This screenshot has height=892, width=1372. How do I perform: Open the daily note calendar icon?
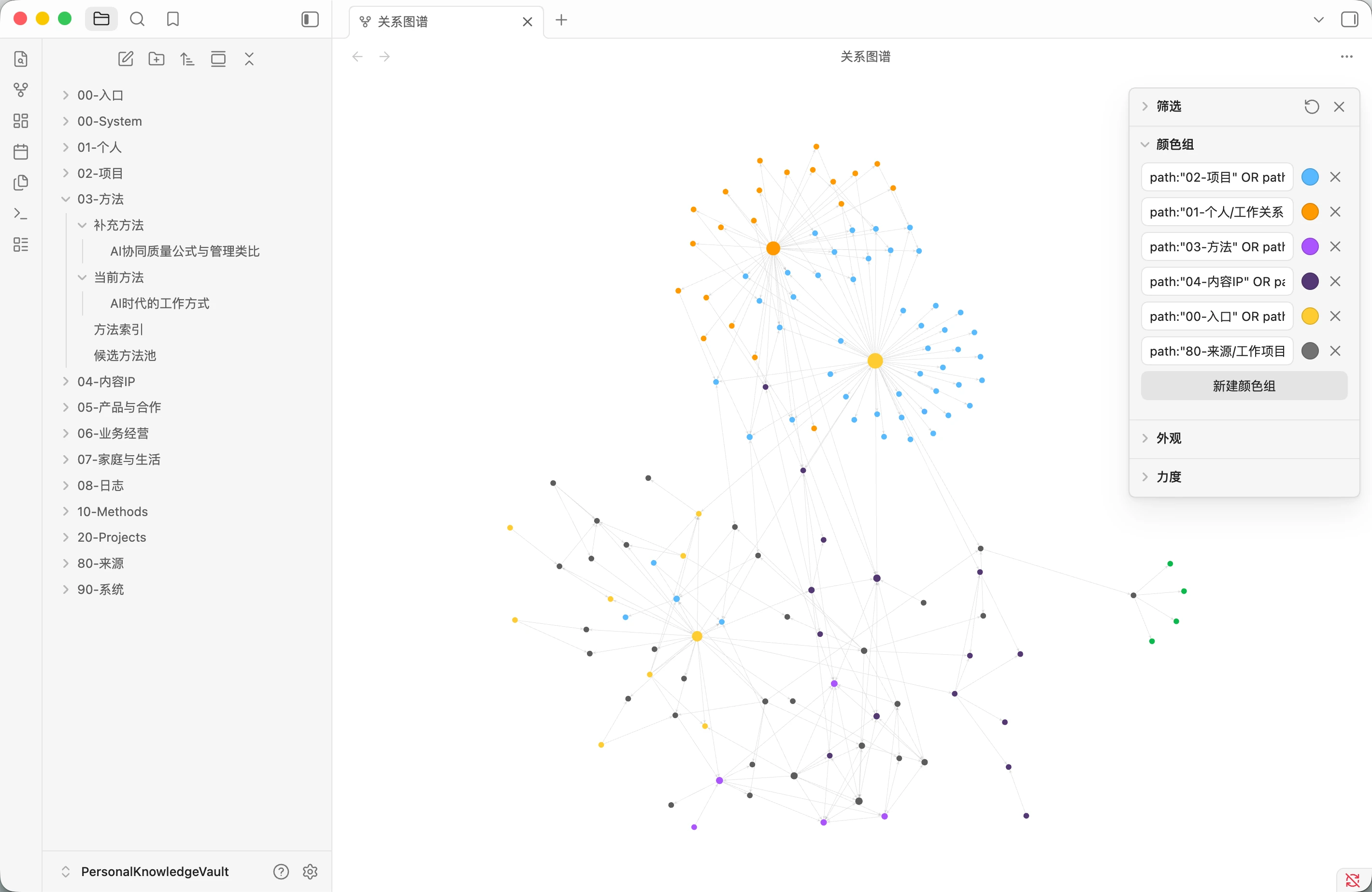(21, 152)
